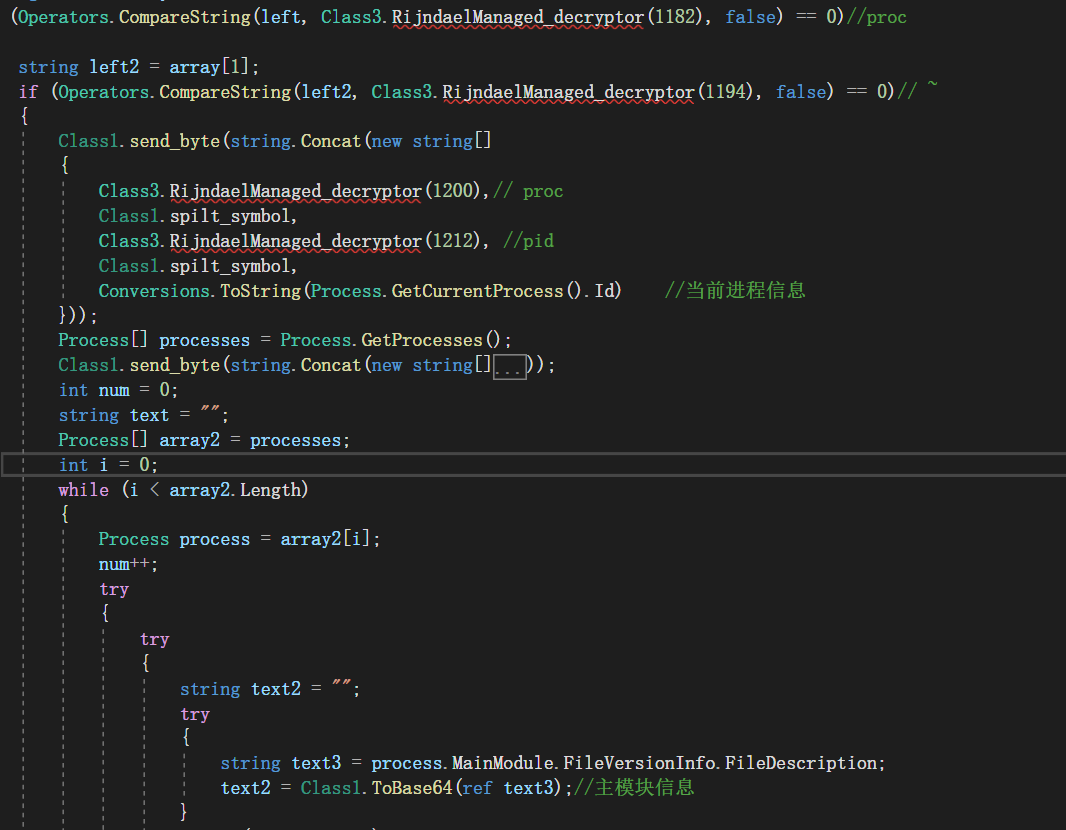The height and width of the screenshot is (830, 1066).
Task: Click the first Class1.spilt_symbol entry
Action: (x=197, y=215)
